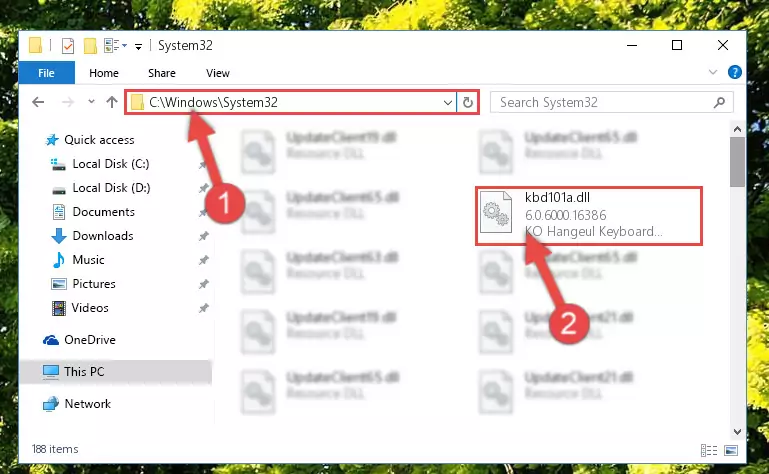Click the kbd101a.dll file name
This screenshot has height=474, width=769.
(557, 197)
